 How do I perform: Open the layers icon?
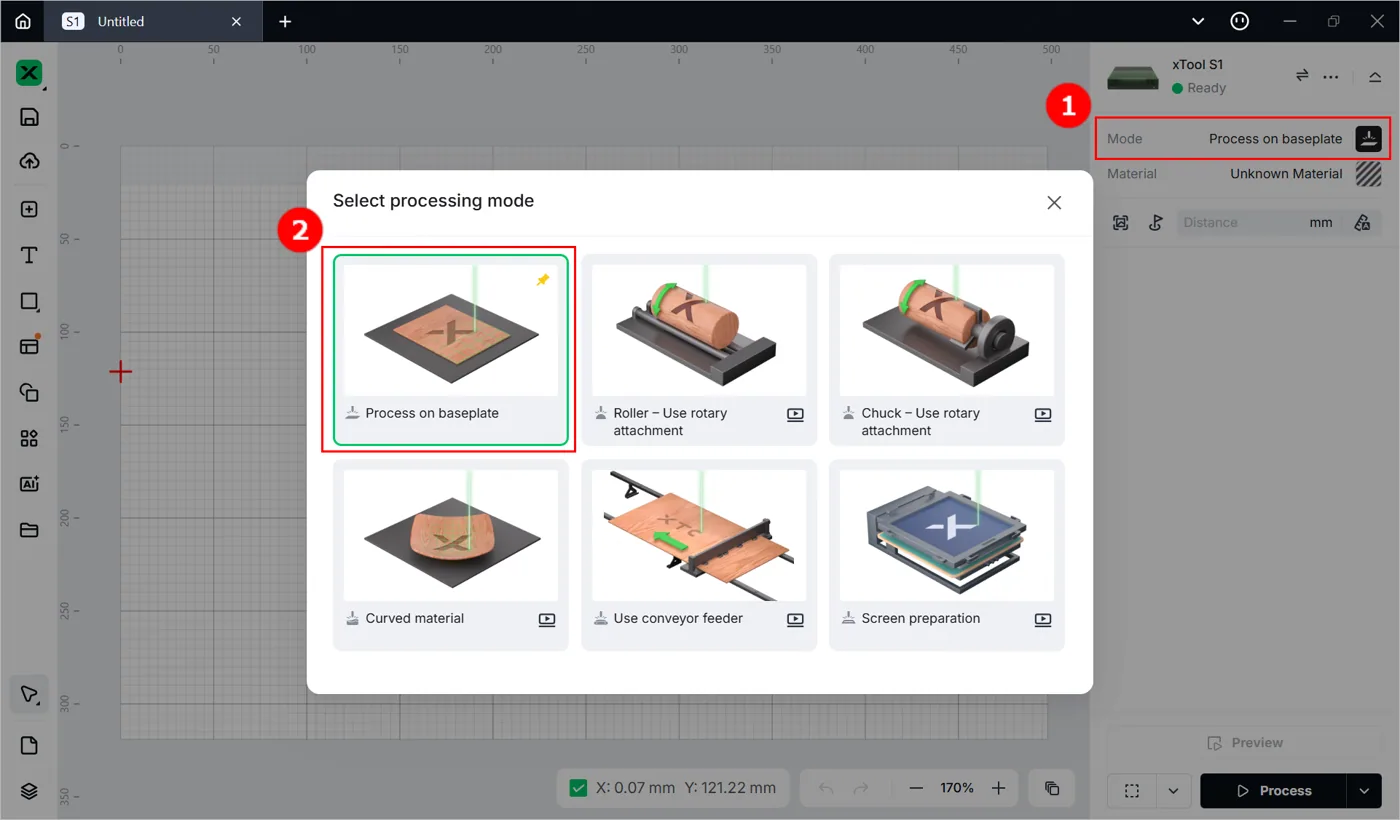coord(29,791)
